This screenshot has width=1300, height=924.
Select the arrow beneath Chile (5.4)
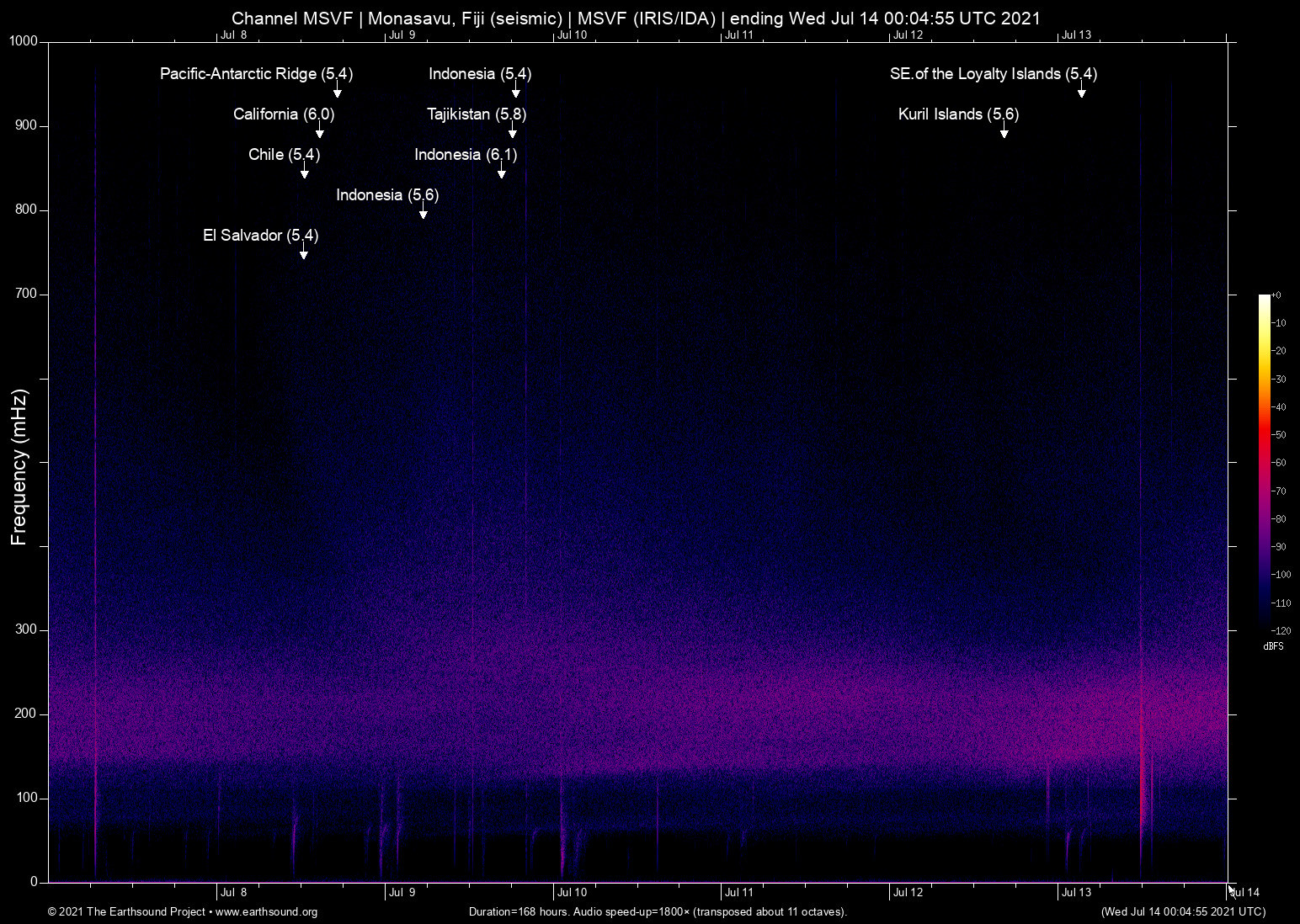point(305,171)
